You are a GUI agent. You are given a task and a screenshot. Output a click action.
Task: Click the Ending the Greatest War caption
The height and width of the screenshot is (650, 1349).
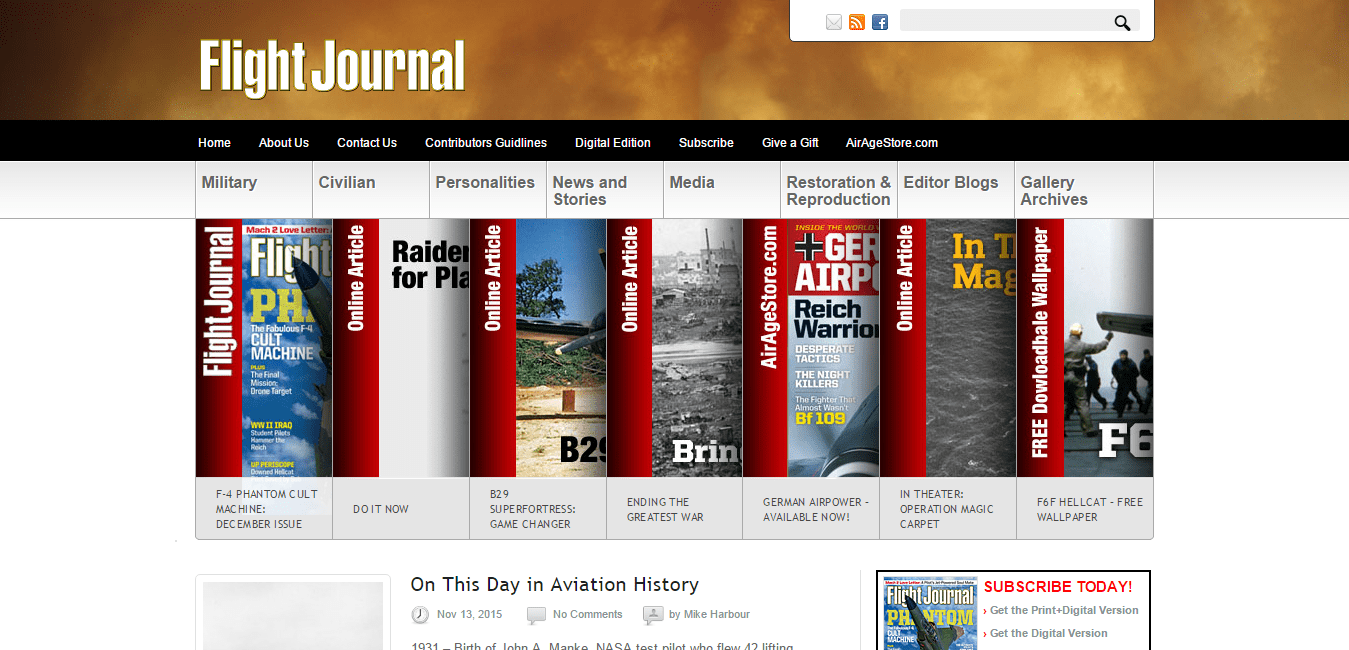coord(666,509)
